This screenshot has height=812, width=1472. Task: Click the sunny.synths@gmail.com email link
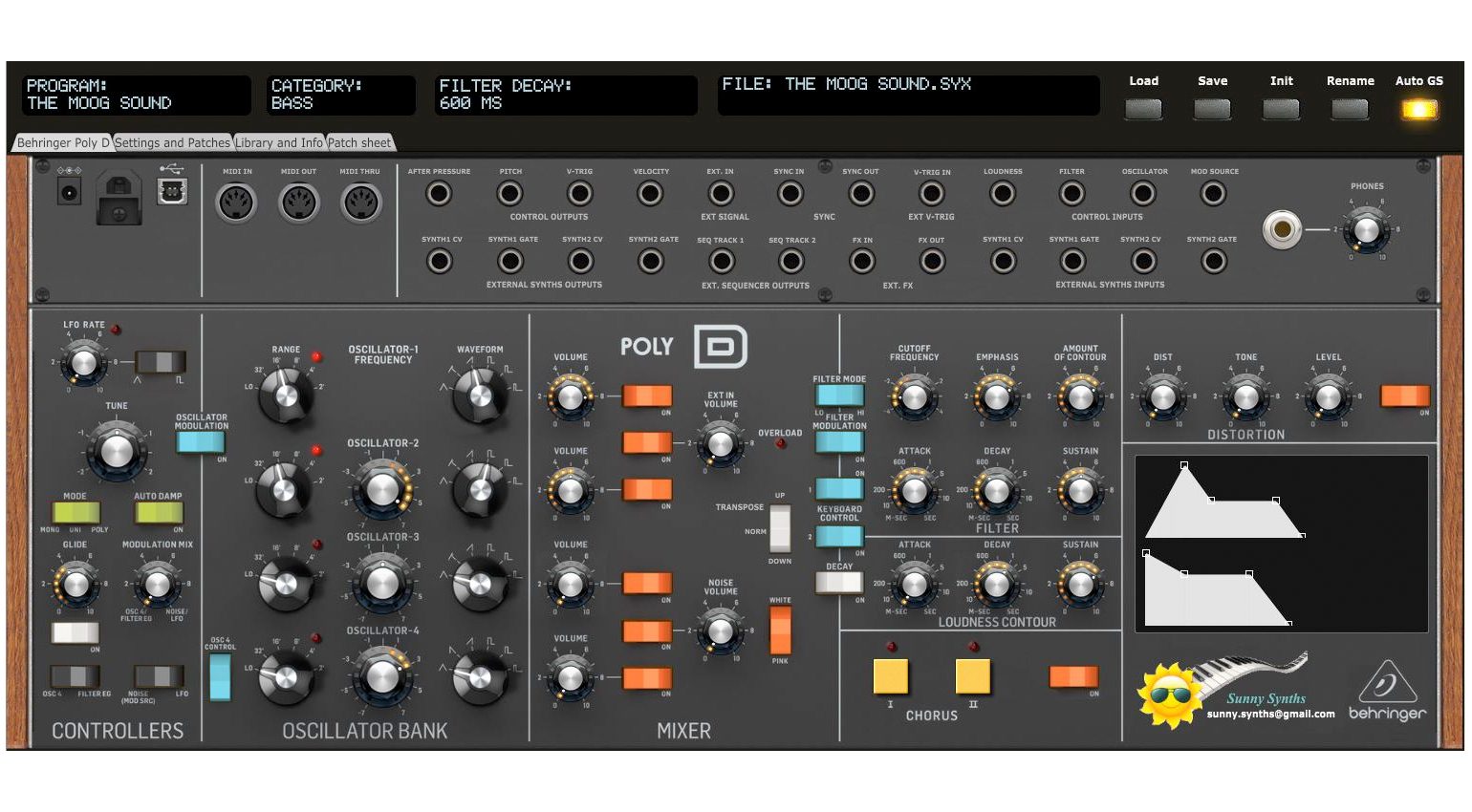(x=1270, y=714)
